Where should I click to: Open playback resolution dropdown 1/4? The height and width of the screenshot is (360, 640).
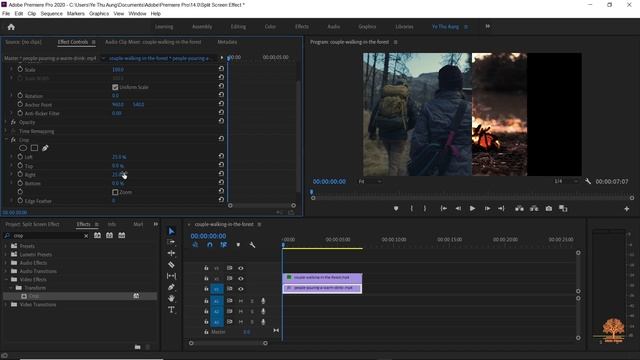566,181
